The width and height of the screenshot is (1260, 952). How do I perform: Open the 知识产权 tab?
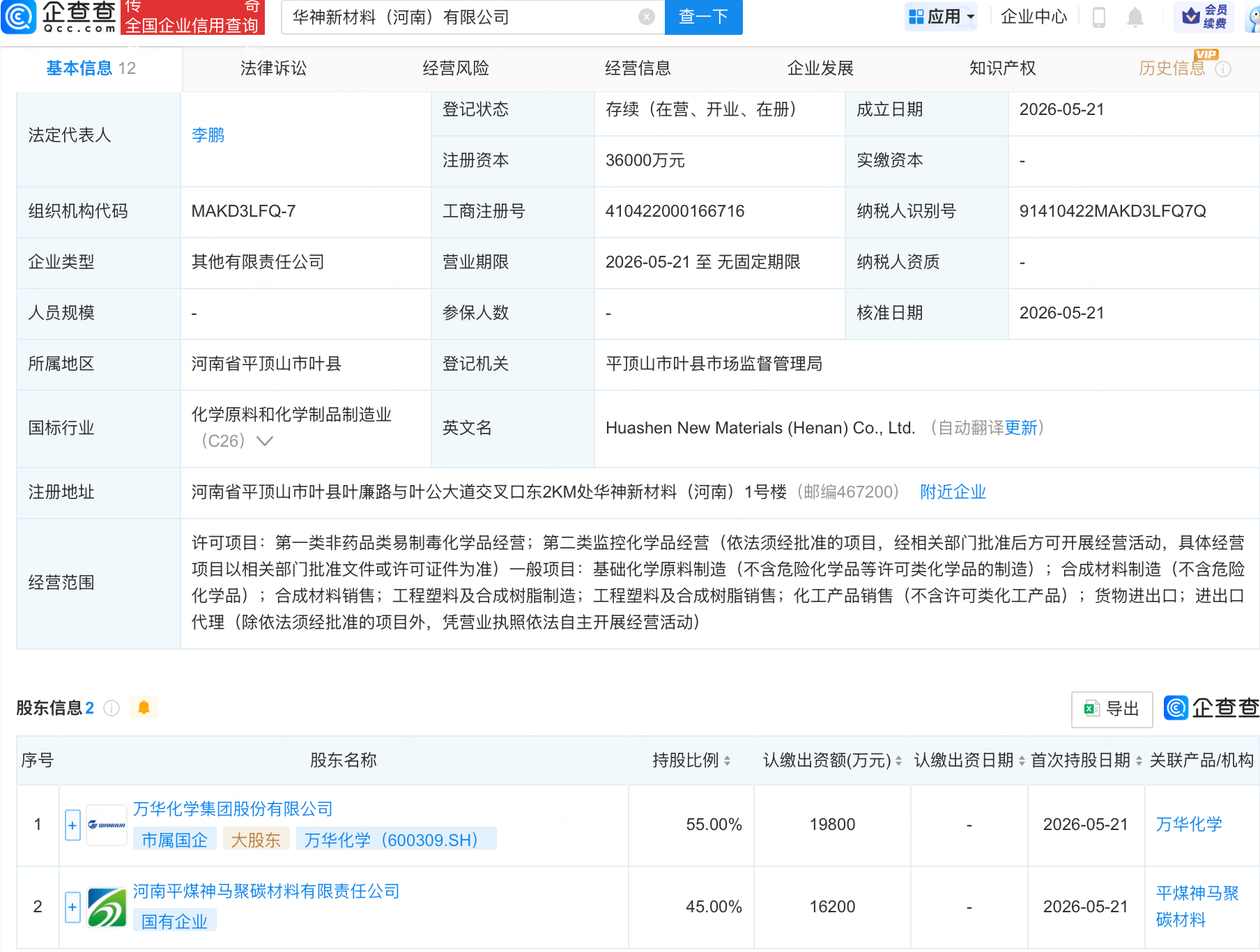[1002, 68]
